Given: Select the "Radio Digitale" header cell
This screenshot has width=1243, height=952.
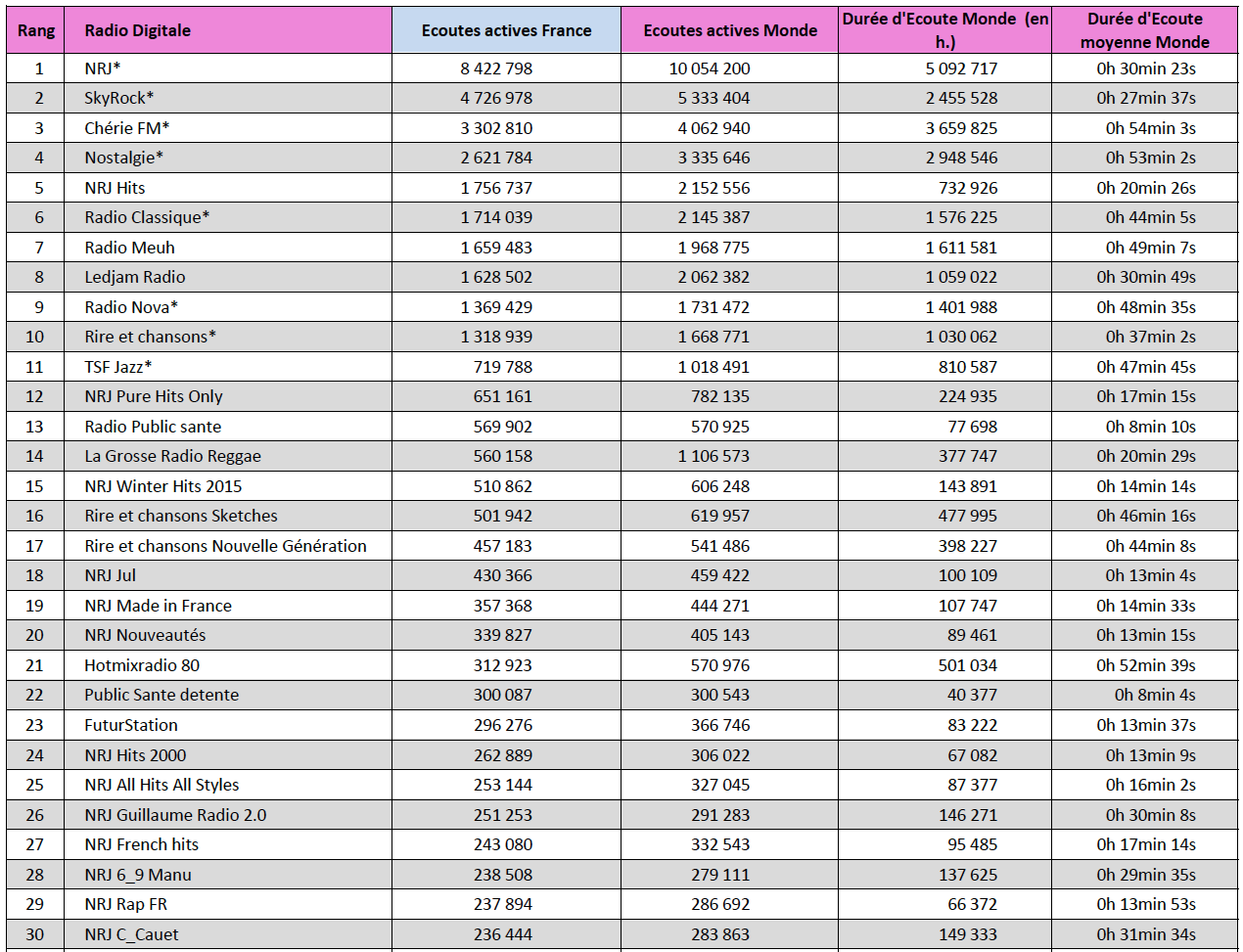Looking at the screenshot, I should point(138,30).
